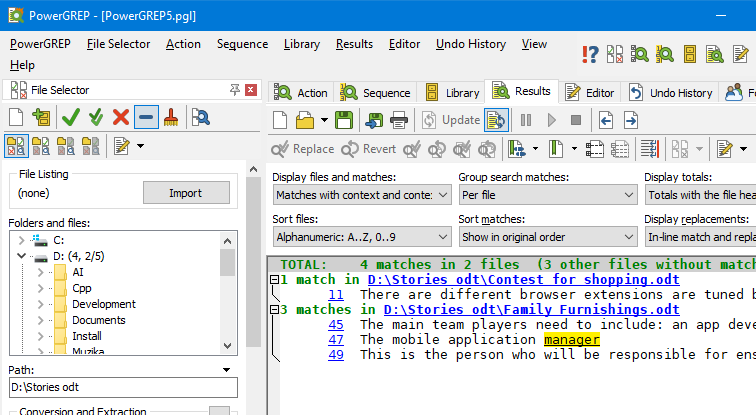Switch to the Action tab

(300, 92)
